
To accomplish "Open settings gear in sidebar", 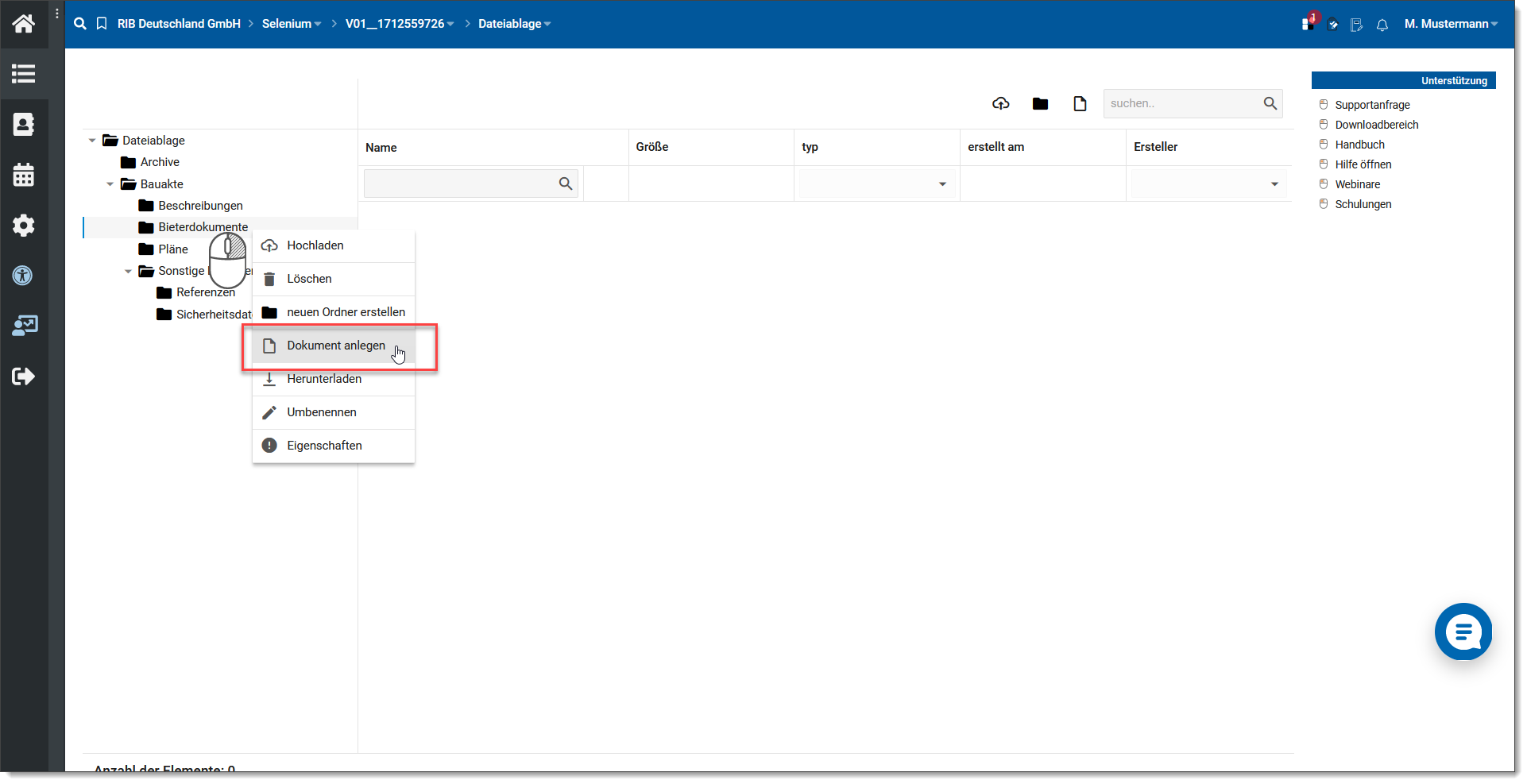I will click(24, 226).
